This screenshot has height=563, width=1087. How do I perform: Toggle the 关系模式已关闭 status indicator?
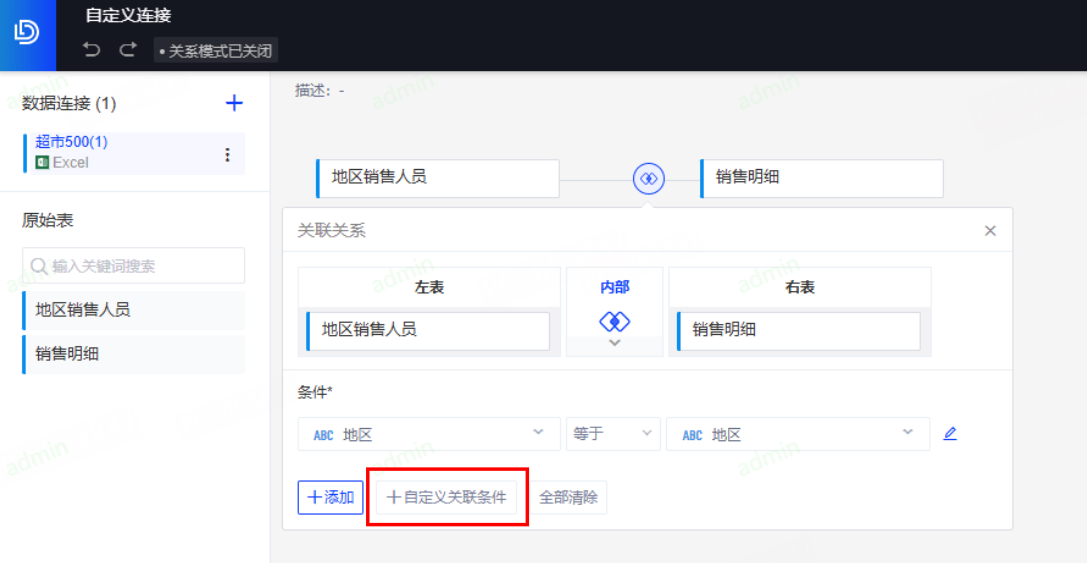pos(215,50)
